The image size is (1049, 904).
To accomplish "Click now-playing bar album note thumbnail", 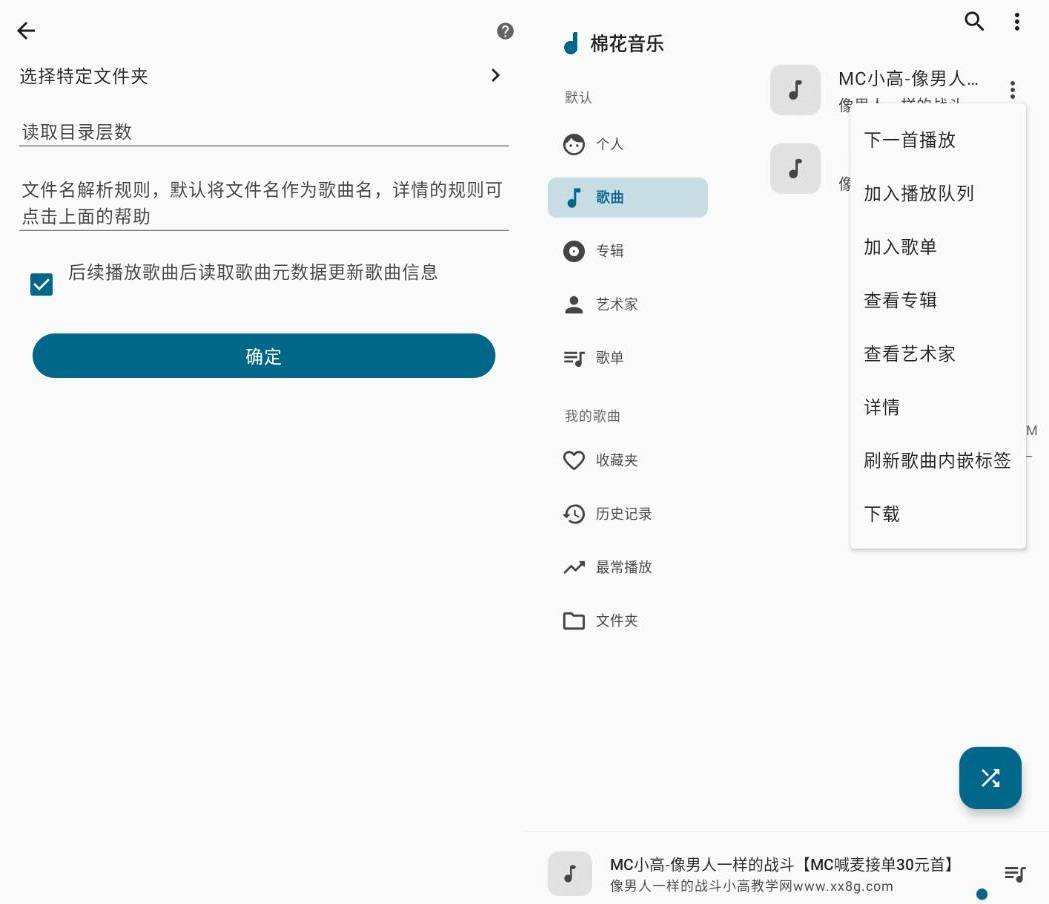I will [570, 873].
